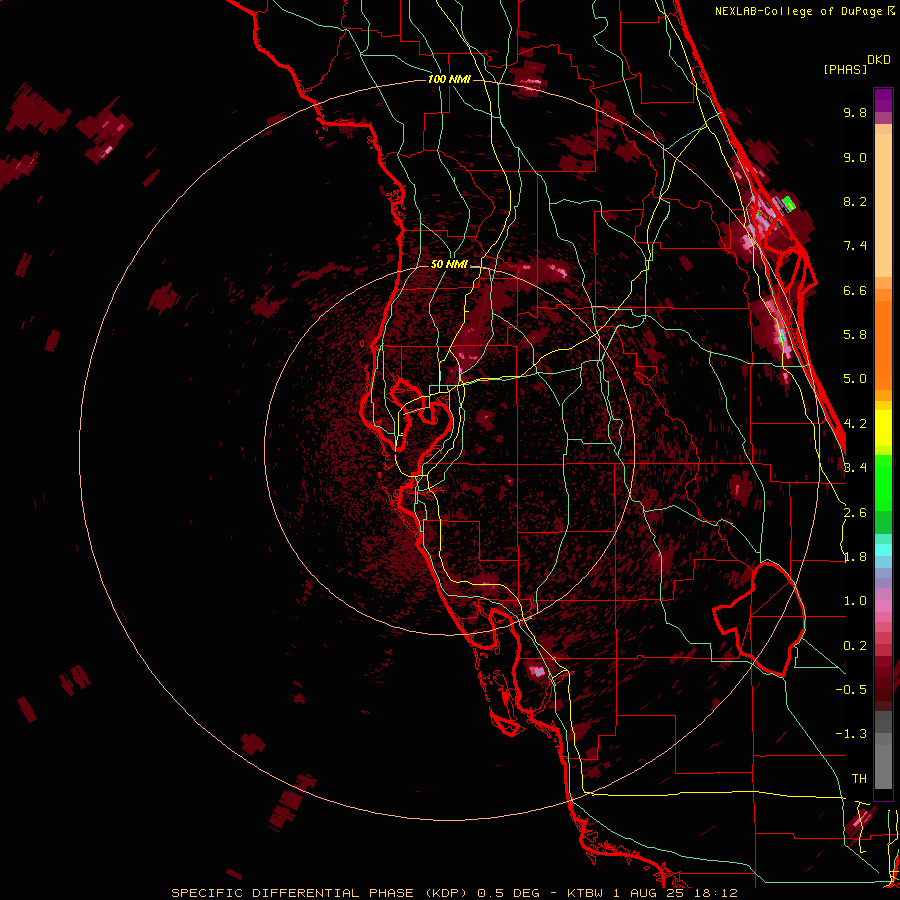Select the 1.8 scale value
900x900 pixels.
pos(855,557)
